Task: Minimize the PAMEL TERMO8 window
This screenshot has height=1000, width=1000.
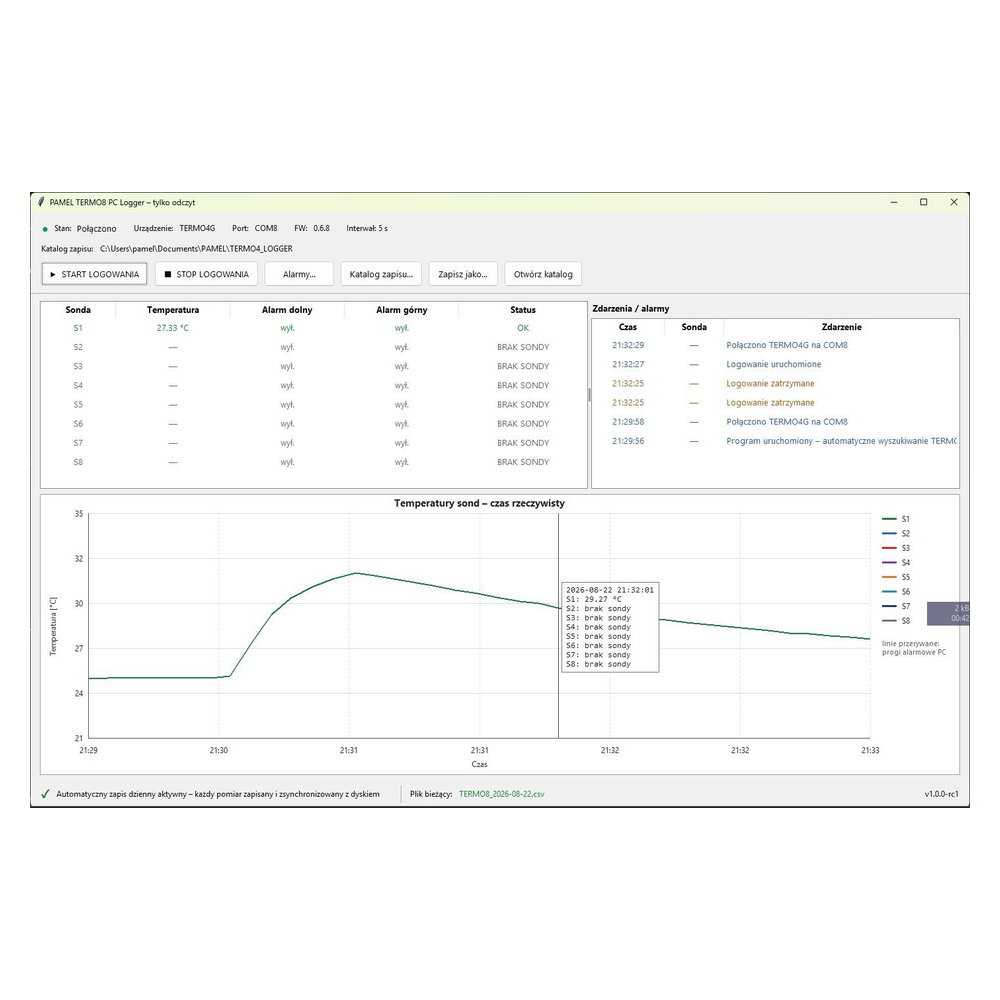Action: coord(893,202)
